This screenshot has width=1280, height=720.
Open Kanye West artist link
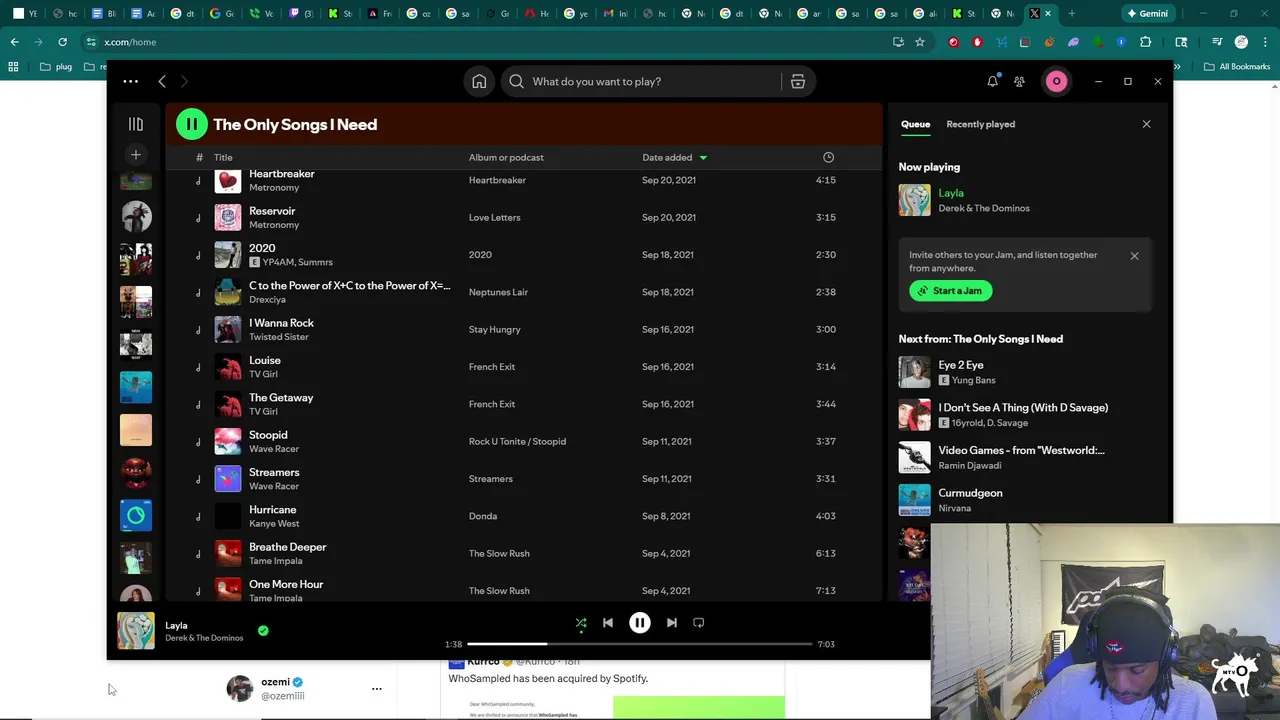click(x=274, y=524)
